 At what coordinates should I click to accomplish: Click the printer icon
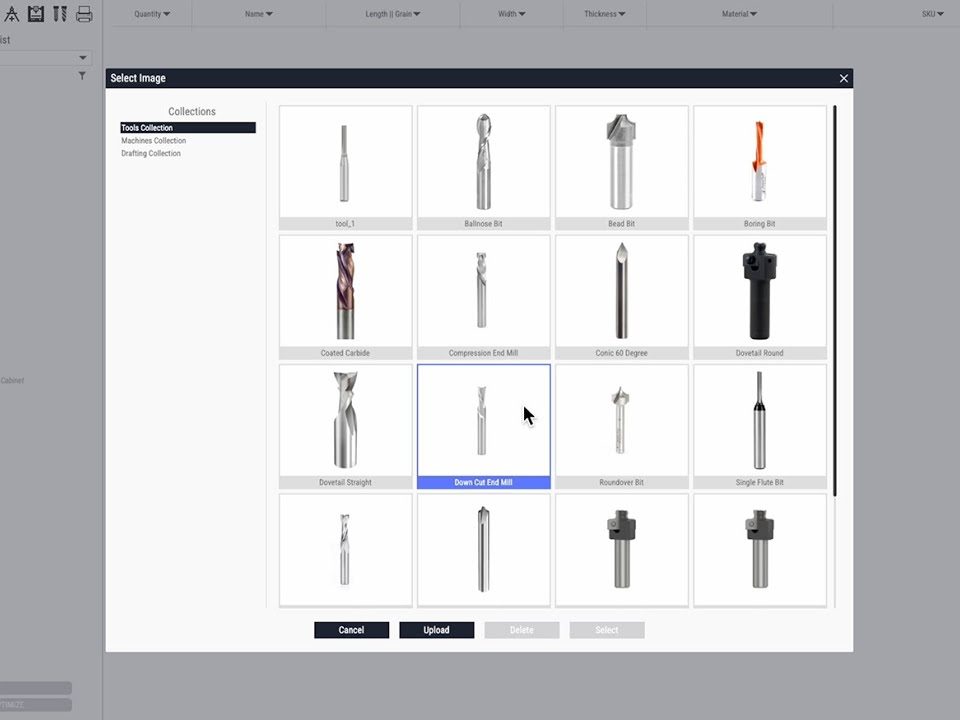tap(84, 14)
